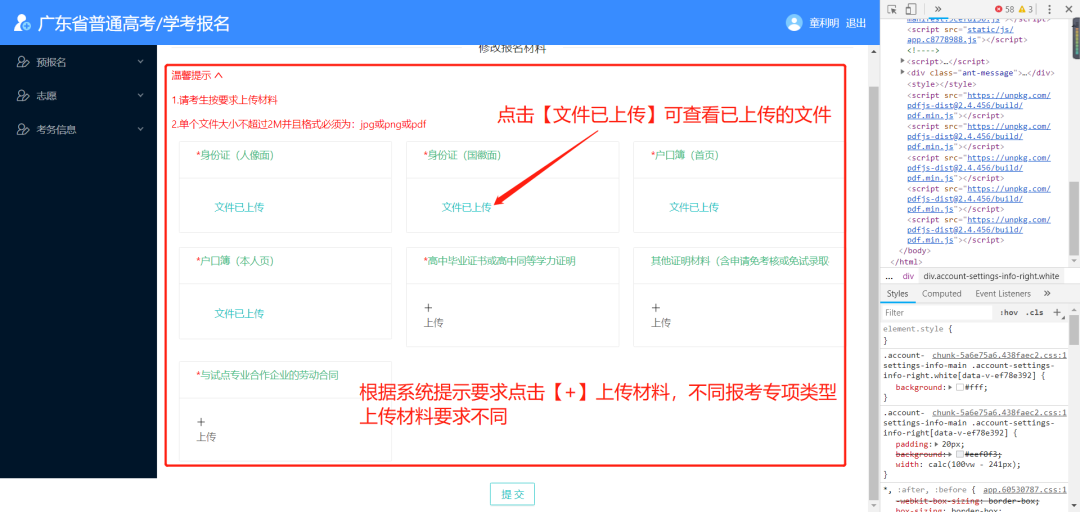
Task: Click the user avatar icon in header
Action: pos(794,23)
